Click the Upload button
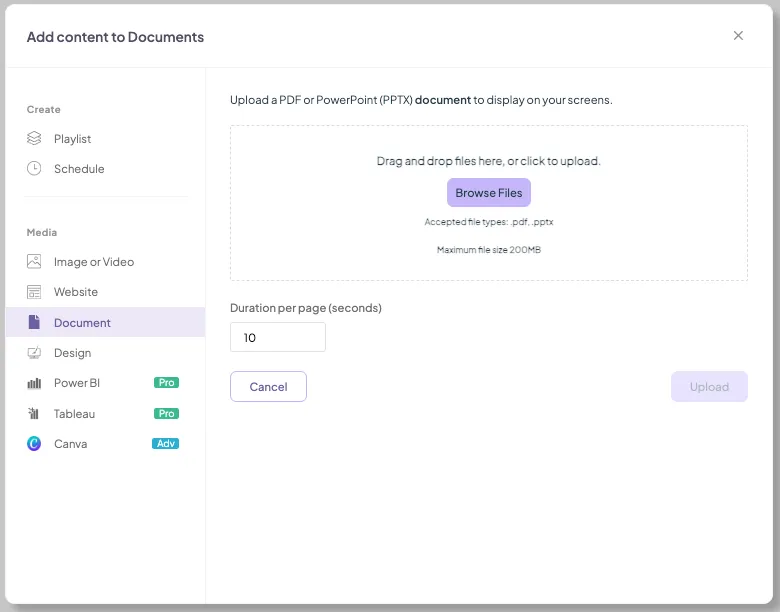Viewport: 780px width, 612px height. 709,387
